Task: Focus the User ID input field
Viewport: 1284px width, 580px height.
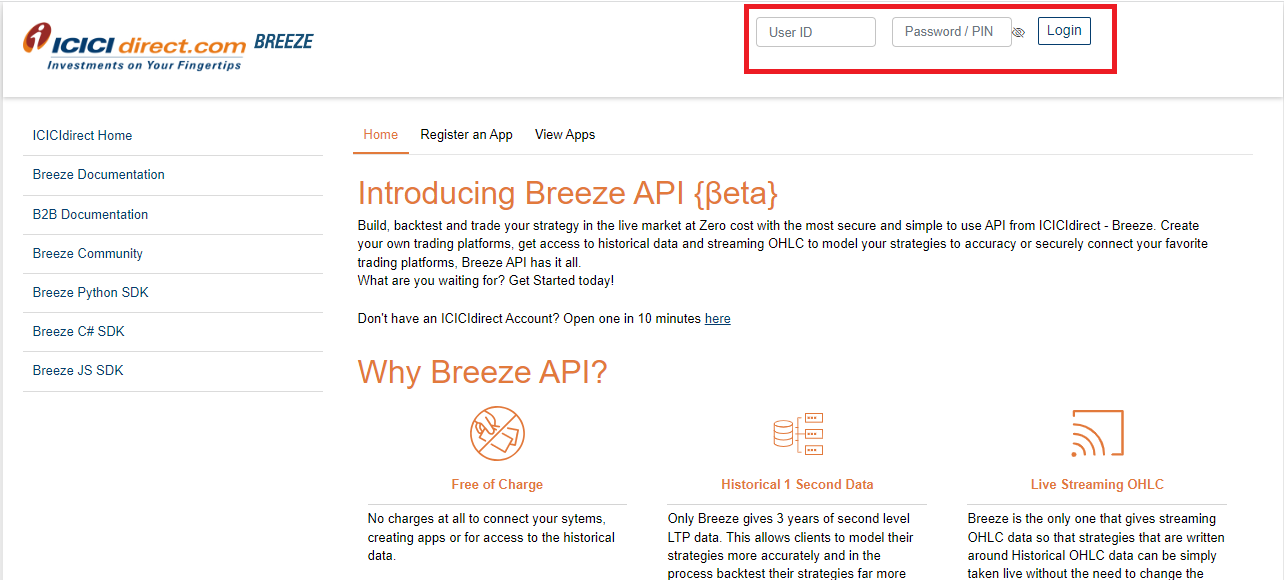Action: coord(815,32)
